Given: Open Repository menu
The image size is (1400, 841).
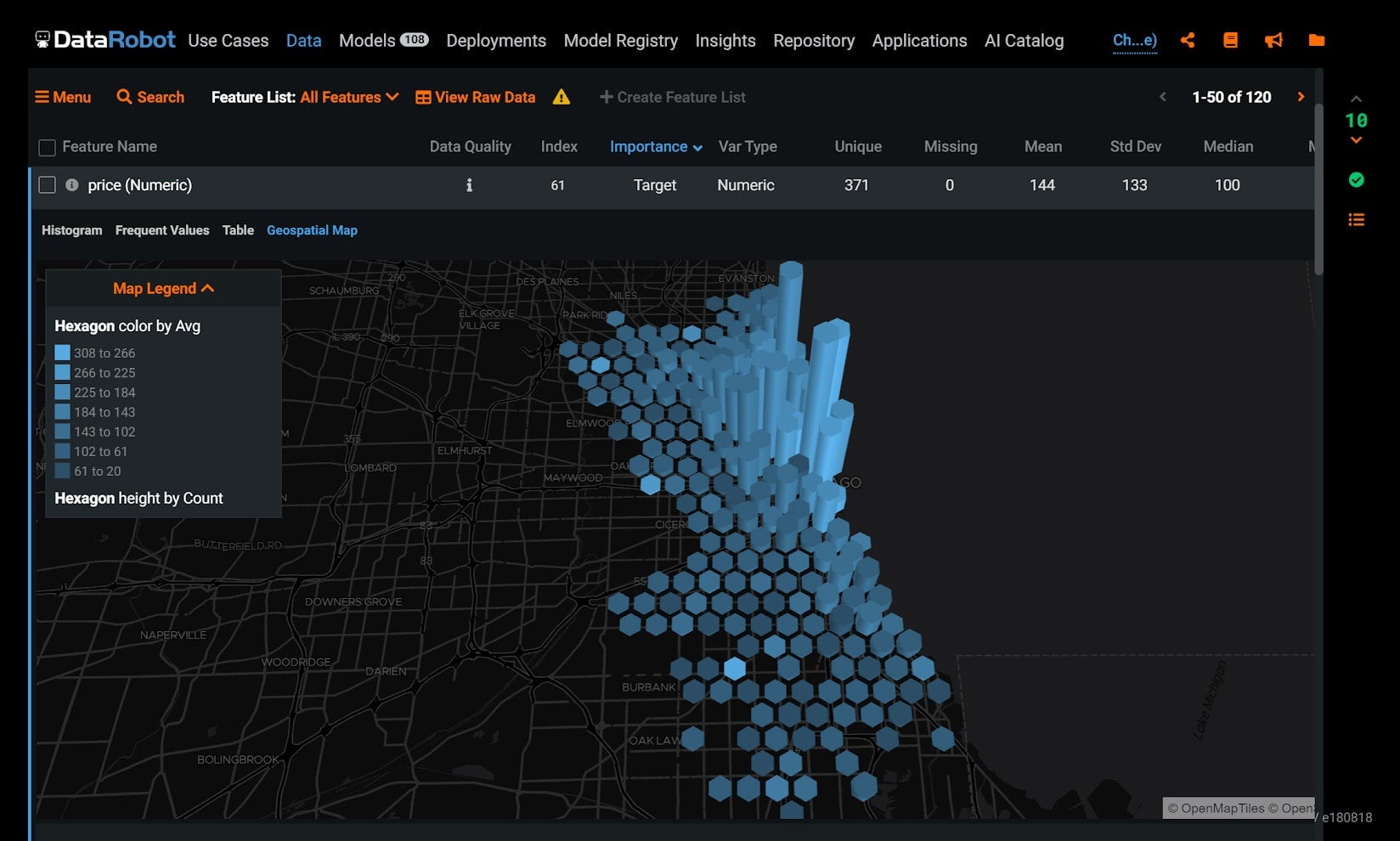Looking at the screenshot, I should point(814,40).
